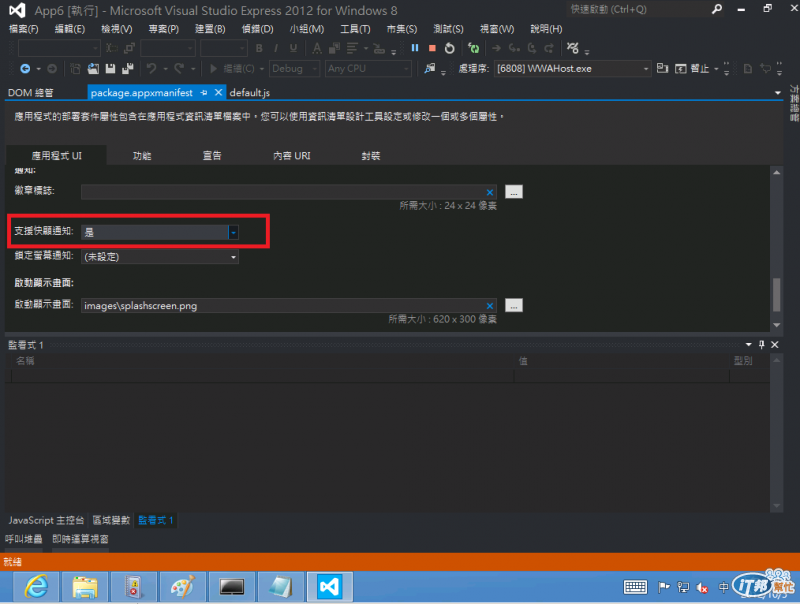Click the Navigate Backward arrow icon
Image resolution: width=800 pixels, height=604 pixels.
tap(24, 68)
